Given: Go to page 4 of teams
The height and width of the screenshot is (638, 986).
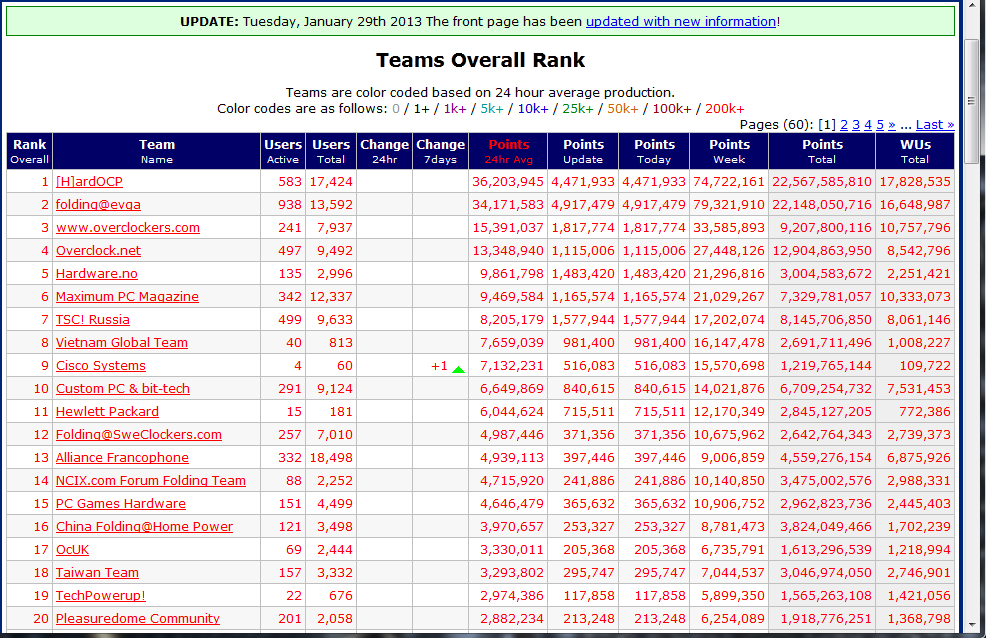Looking at the screenshot, I should (868, 124).
